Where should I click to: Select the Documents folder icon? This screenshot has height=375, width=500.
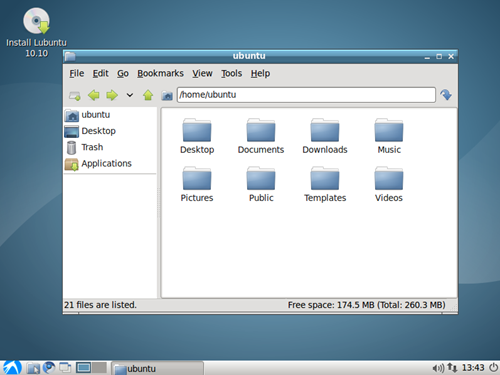pyautogui.click(x=261, y=136)
